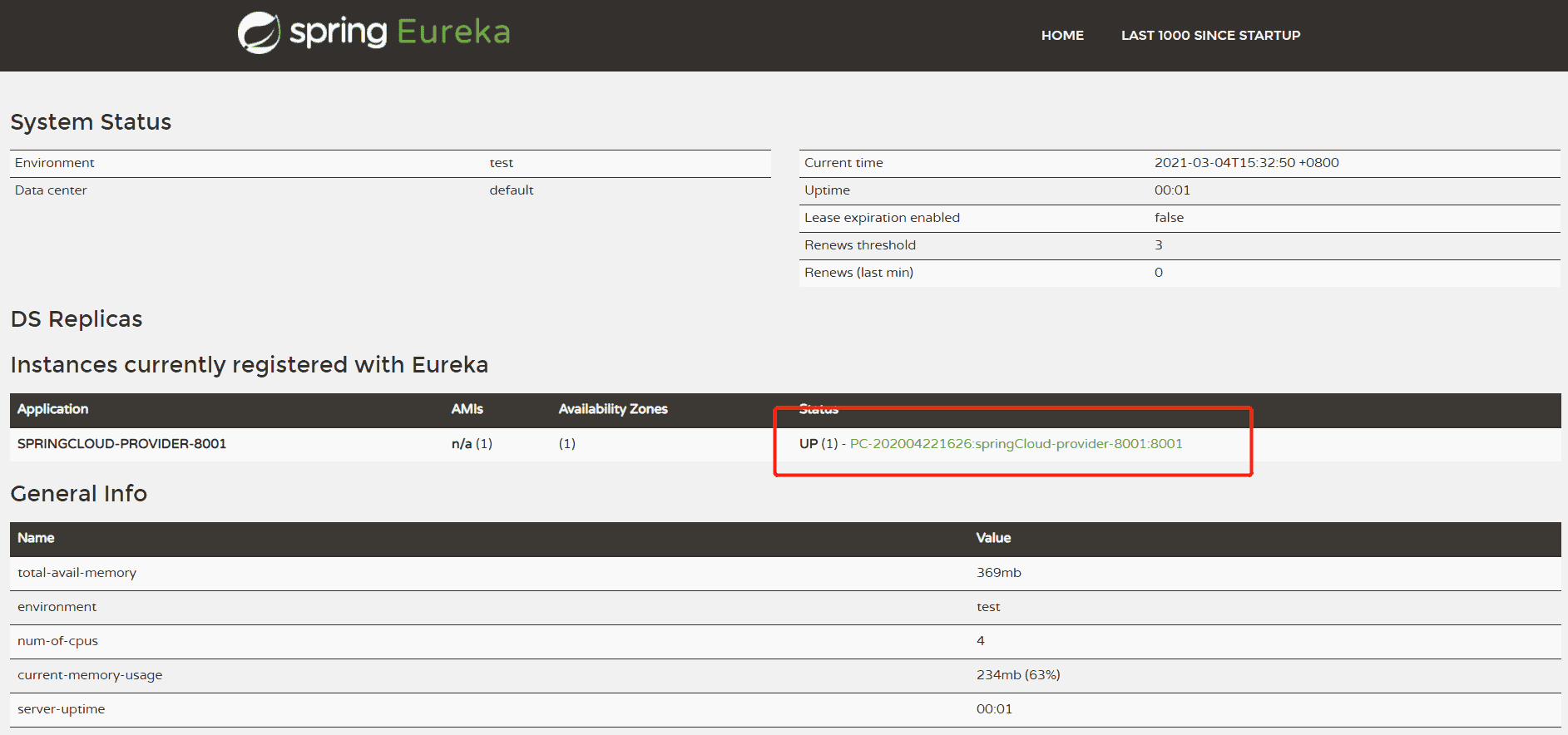Click the Name column header in General Info
This screenshot has width=1568, height=735.
[36, 538]
